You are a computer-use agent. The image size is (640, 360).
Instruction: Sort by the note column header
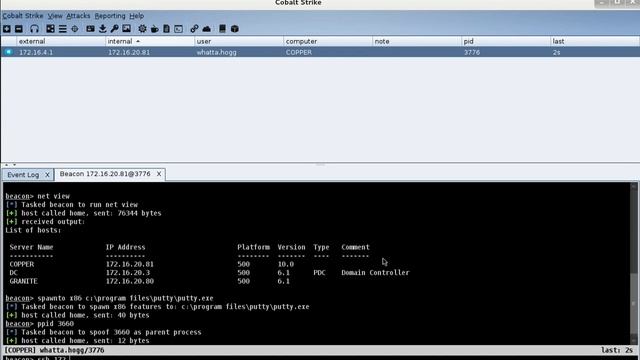point(416,41)
